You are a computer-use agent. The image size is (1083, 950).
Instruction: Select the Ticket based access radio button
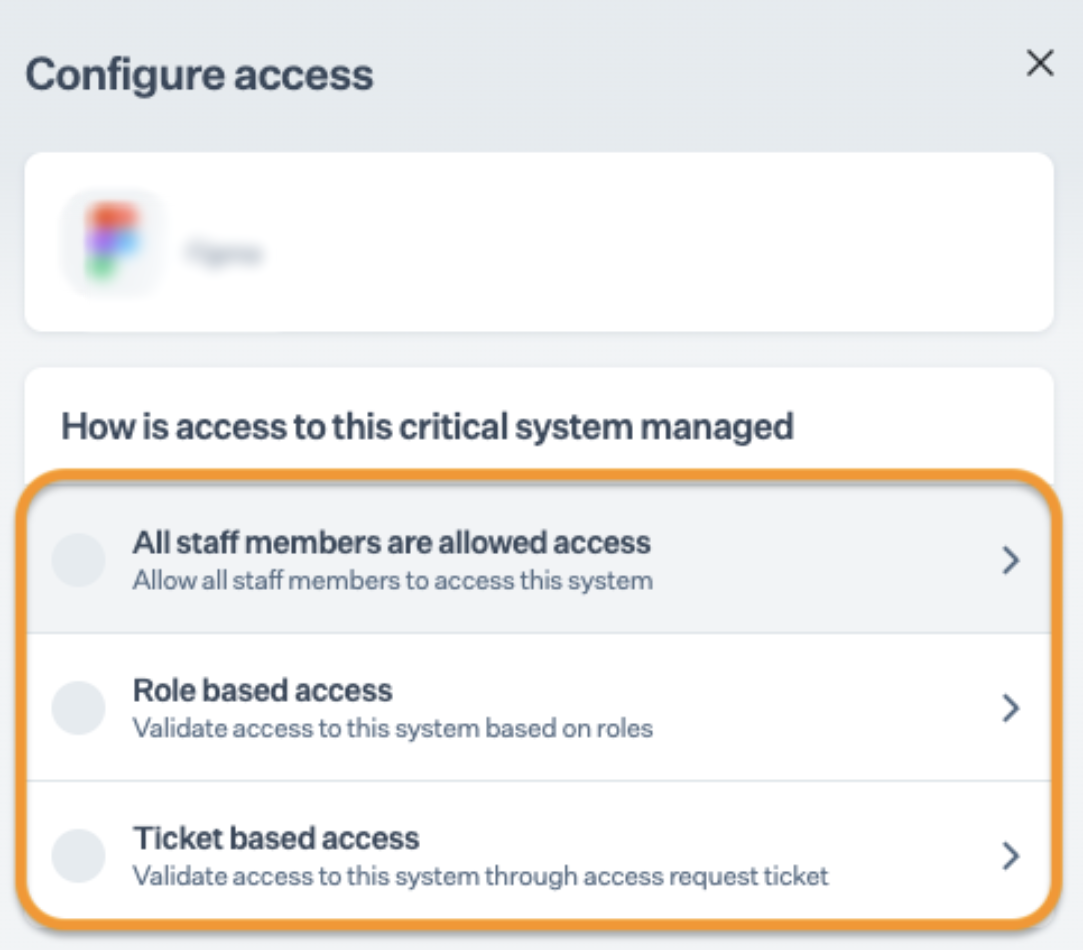78,856
